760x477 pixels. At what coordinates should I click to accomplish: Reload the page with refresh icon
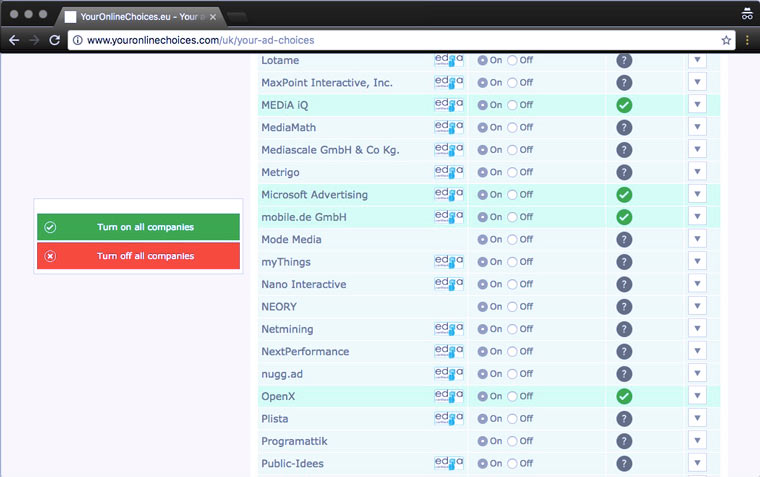tap(54, 40)
